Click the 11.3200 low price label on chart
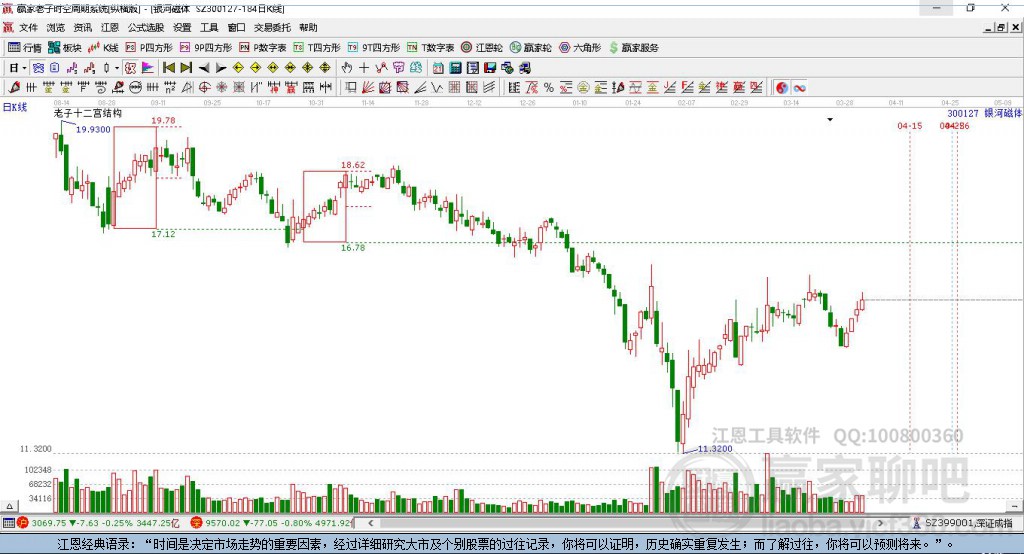 point(715,449)
